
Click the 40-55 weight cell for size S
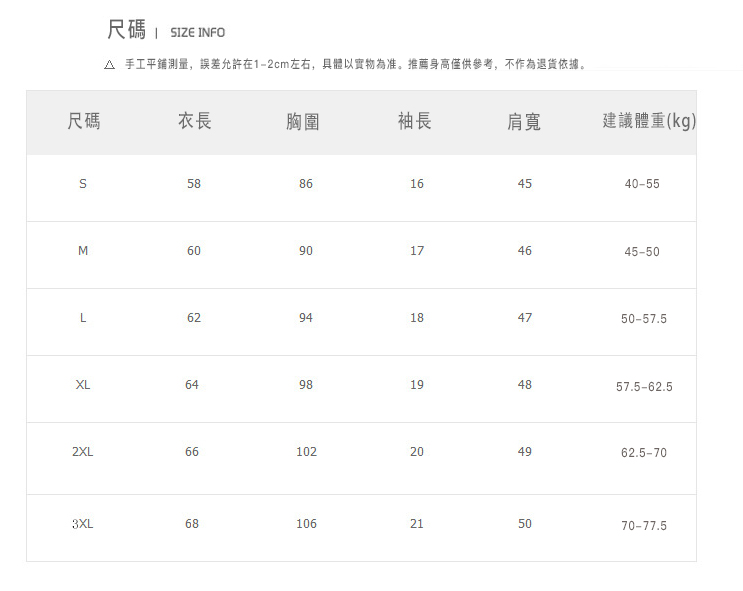coord(642,185)
